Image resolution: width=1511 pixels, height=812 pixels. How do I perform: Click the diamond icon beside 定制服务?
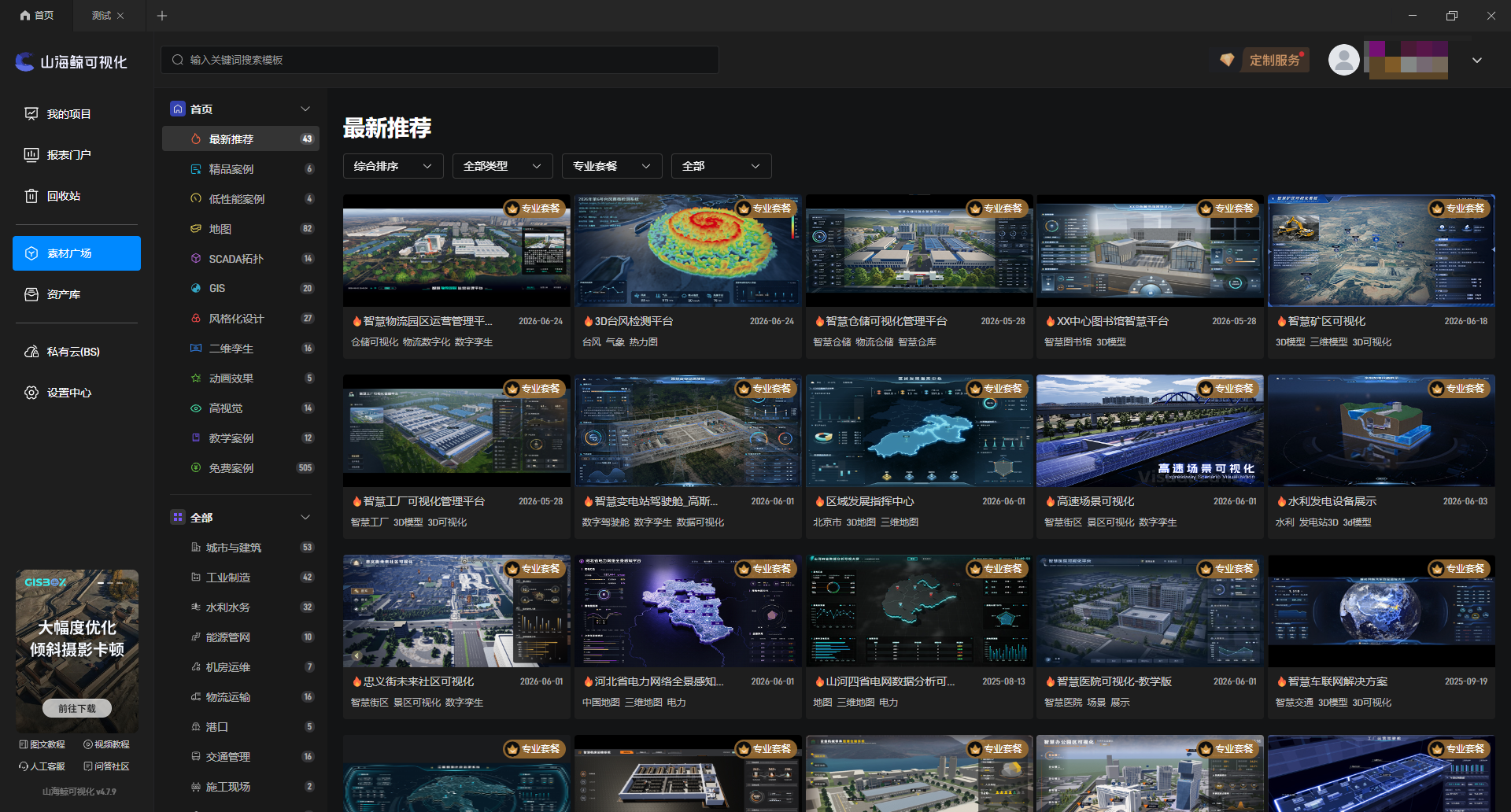1226,60
